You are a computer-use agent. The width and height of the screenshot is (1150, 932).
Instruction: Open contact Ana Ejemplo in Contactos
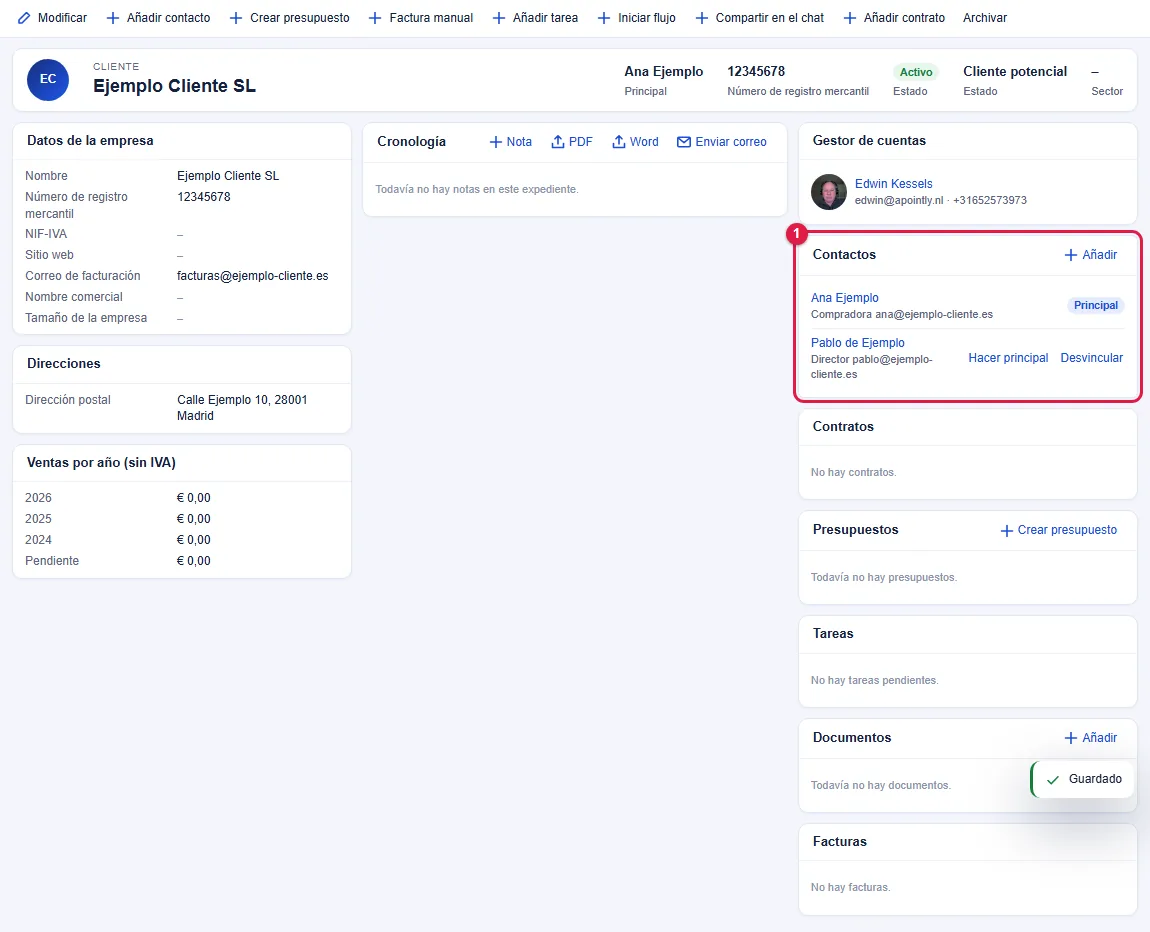click(x=845, y=298)
